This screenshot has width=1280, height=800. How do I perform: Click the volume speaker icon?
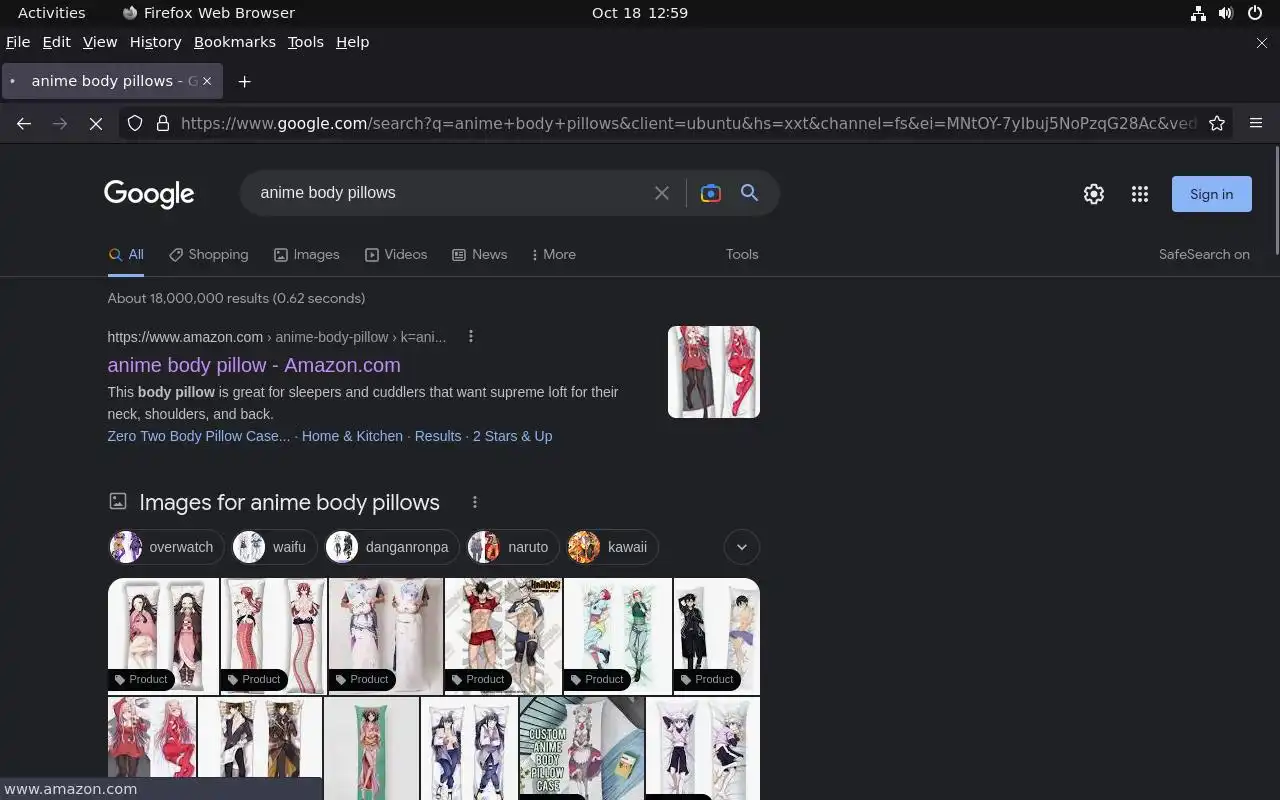1226,13
